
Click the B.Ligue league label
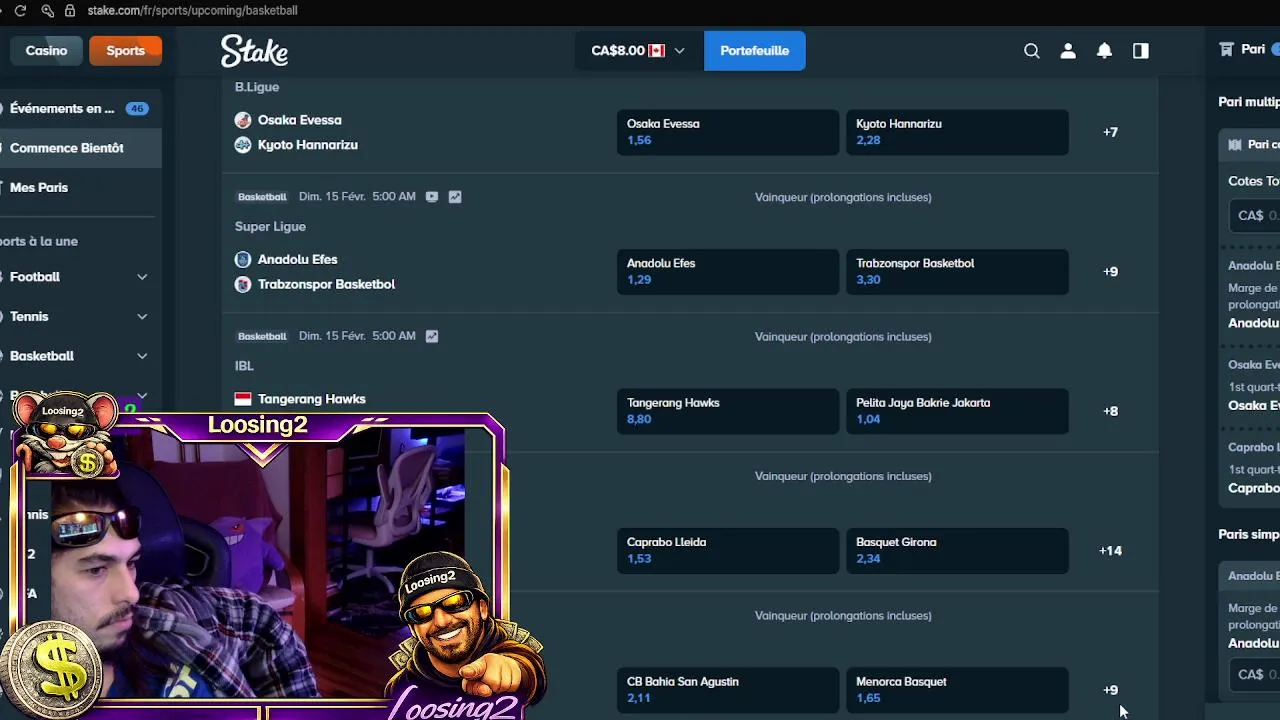tap(257, 87)
